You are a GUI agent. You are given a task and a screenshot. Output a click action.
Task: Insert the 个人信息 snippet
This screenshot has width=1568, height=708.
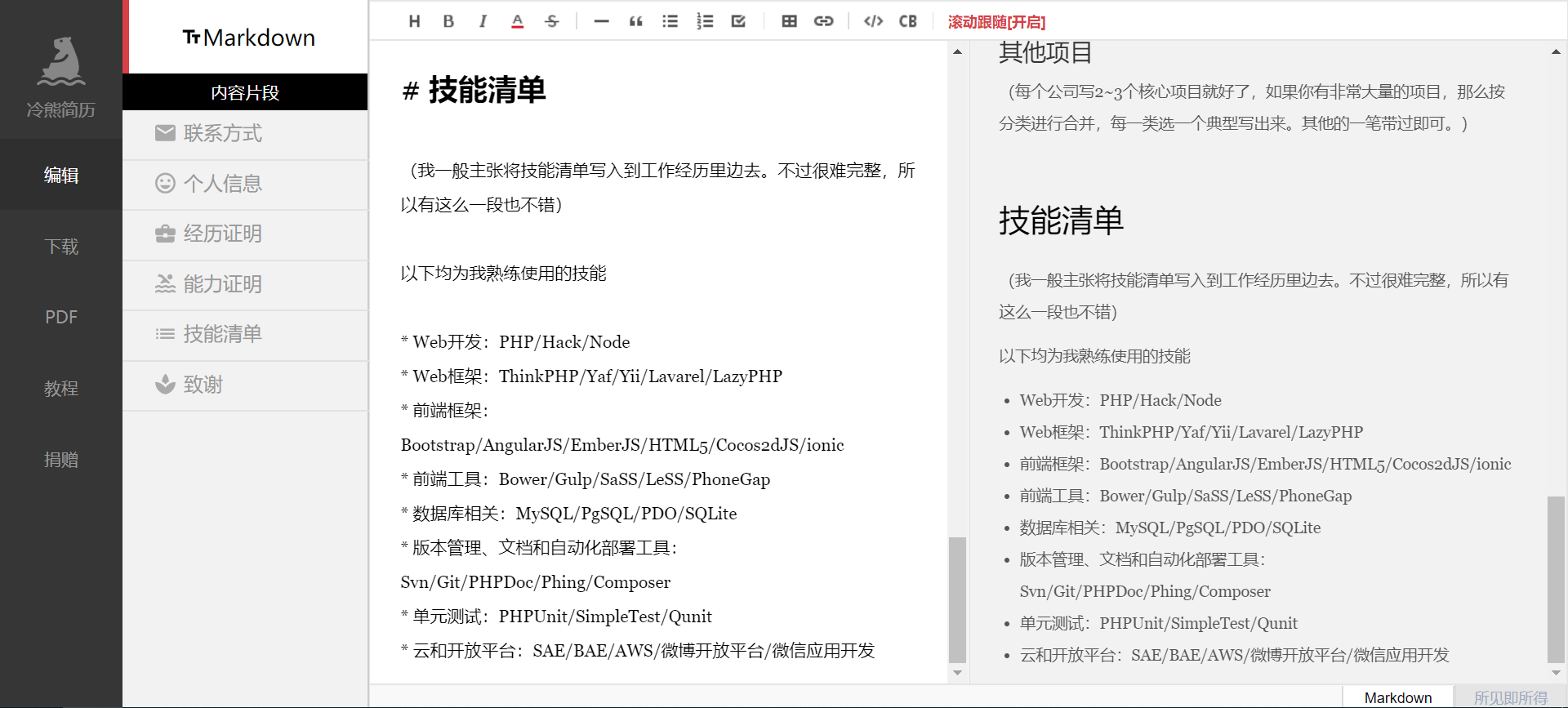[245, 184]
